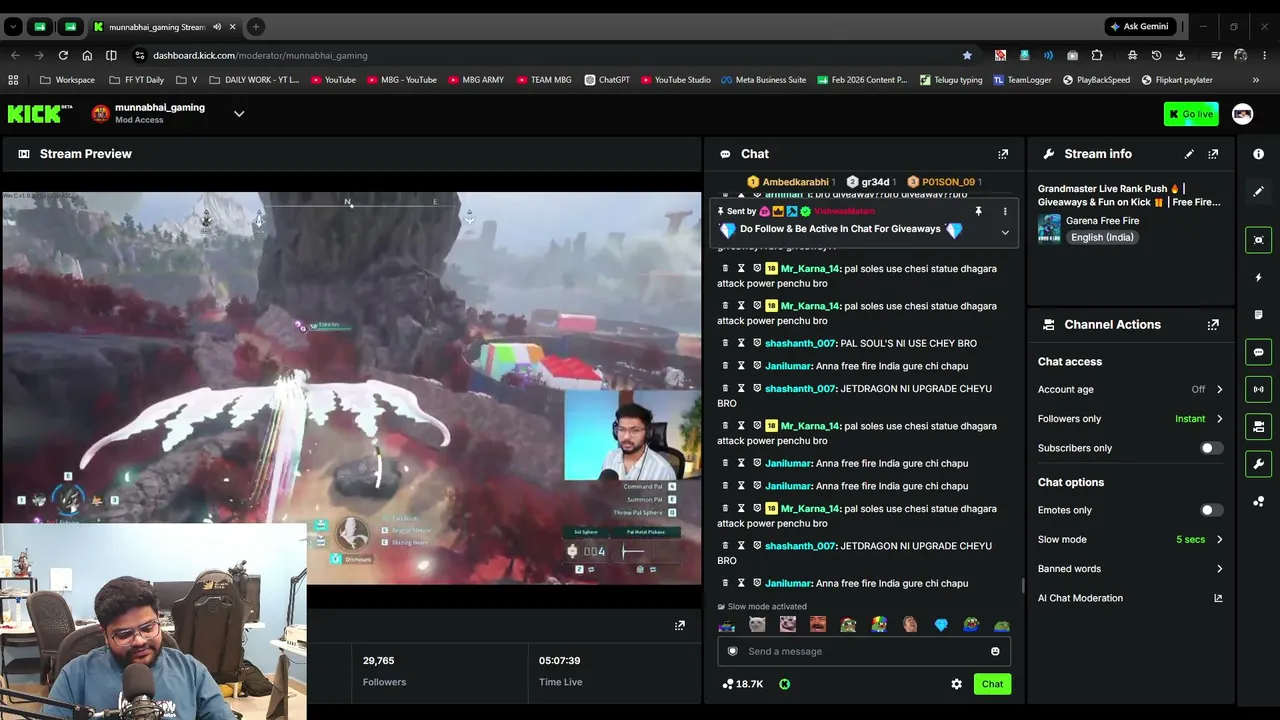
Task: Bookmark this page with the star icon
Action: pyautogui.click(x=967, y=55)
